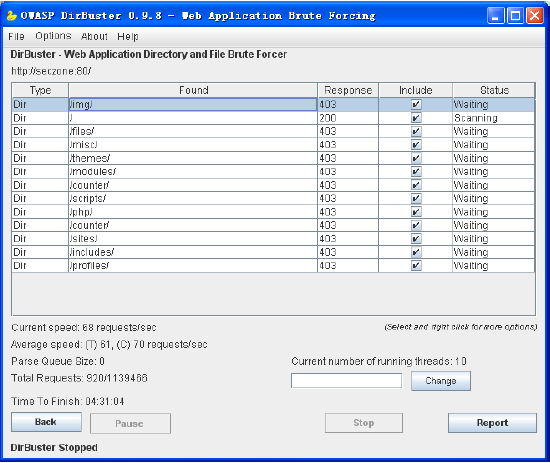The height and width of the screenshot is (463, 550).
Task: Toggle Include checkbox for root / row
Action: coord(416,118)
